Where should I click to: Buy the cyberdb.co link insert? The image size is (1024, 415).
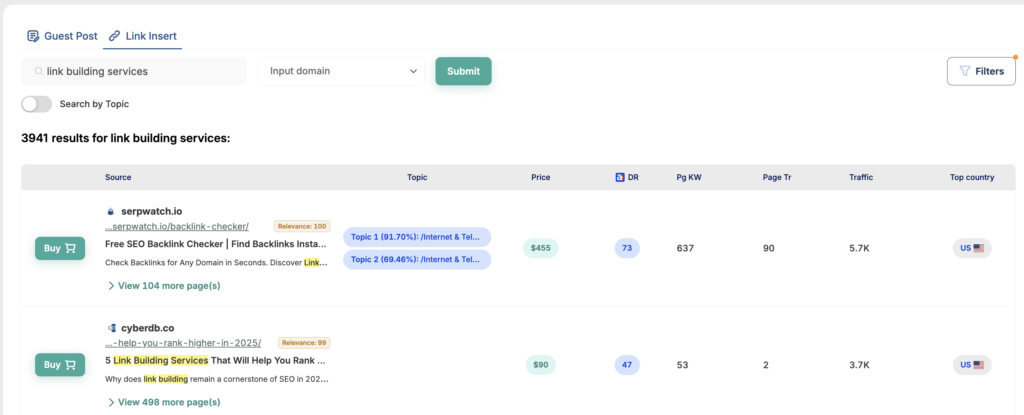[x=60, y=365]
